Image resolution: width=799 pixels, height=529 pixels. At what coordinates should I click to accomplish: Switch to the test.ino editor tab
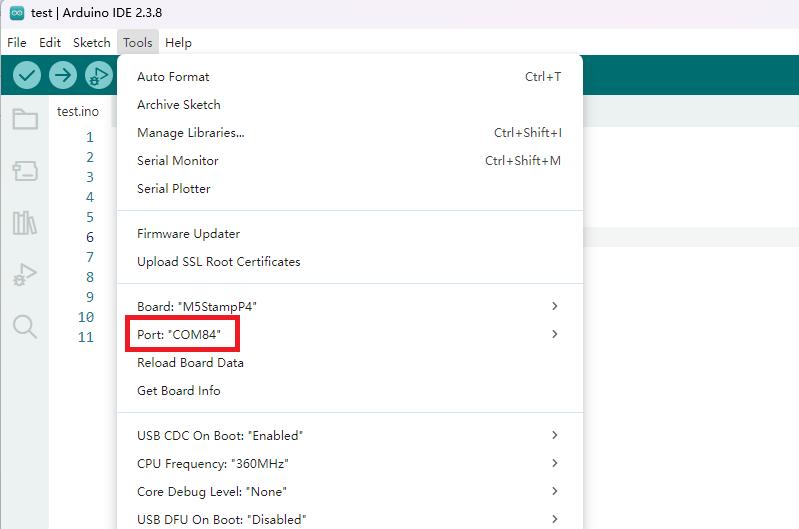(x=78, y=111)
